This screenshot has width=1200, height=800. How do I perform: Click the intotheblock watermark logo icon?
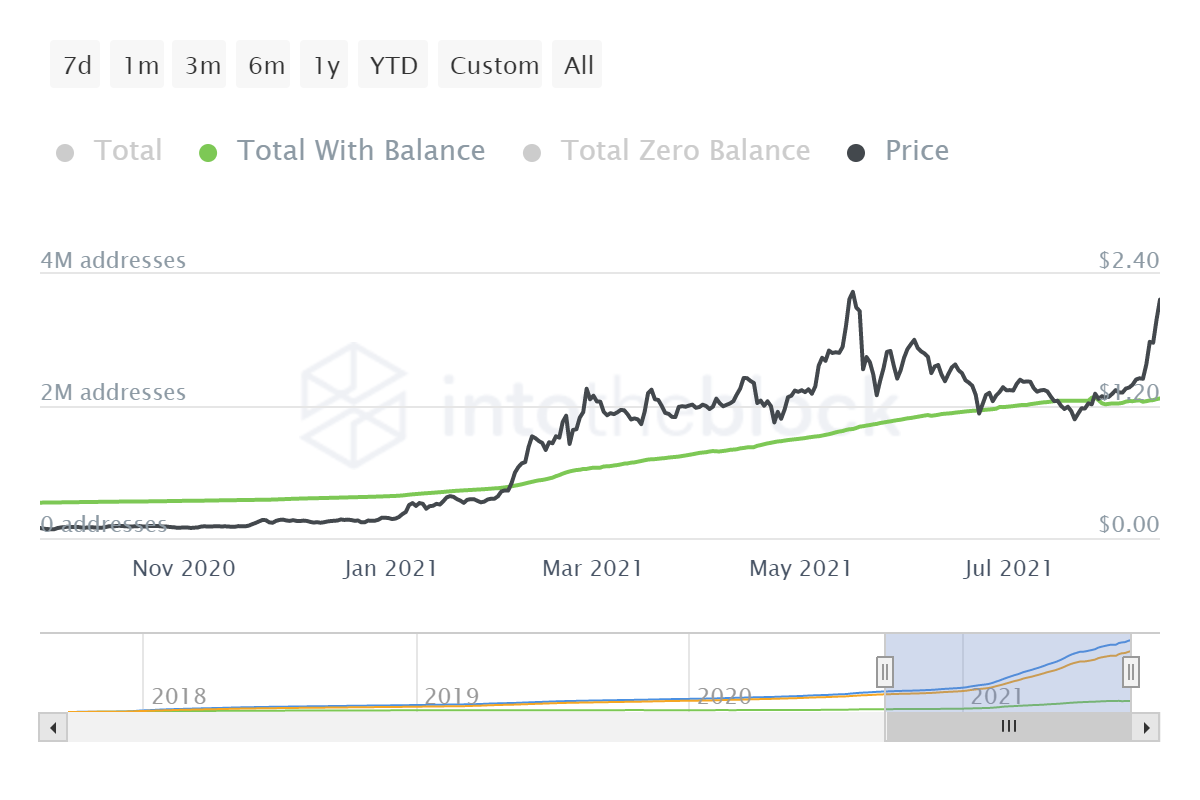[354, 391]
